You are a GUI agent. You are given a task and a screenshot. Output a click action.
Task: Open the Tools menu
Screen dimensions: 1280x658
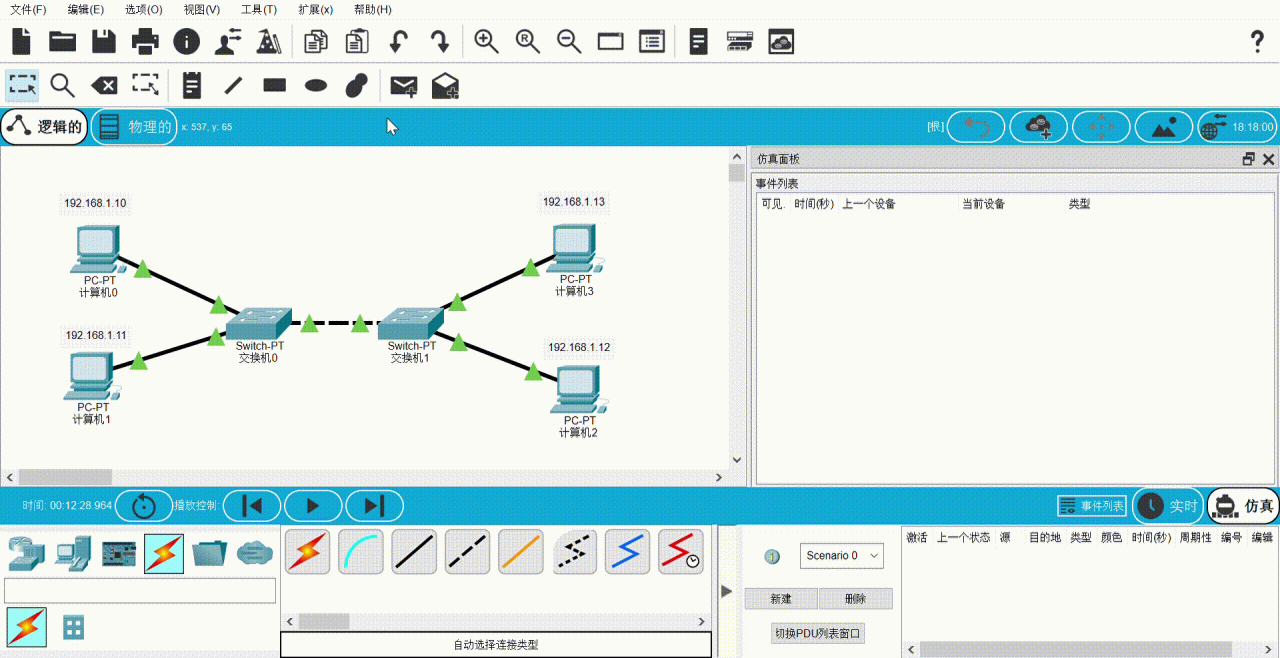pos(259,9)
